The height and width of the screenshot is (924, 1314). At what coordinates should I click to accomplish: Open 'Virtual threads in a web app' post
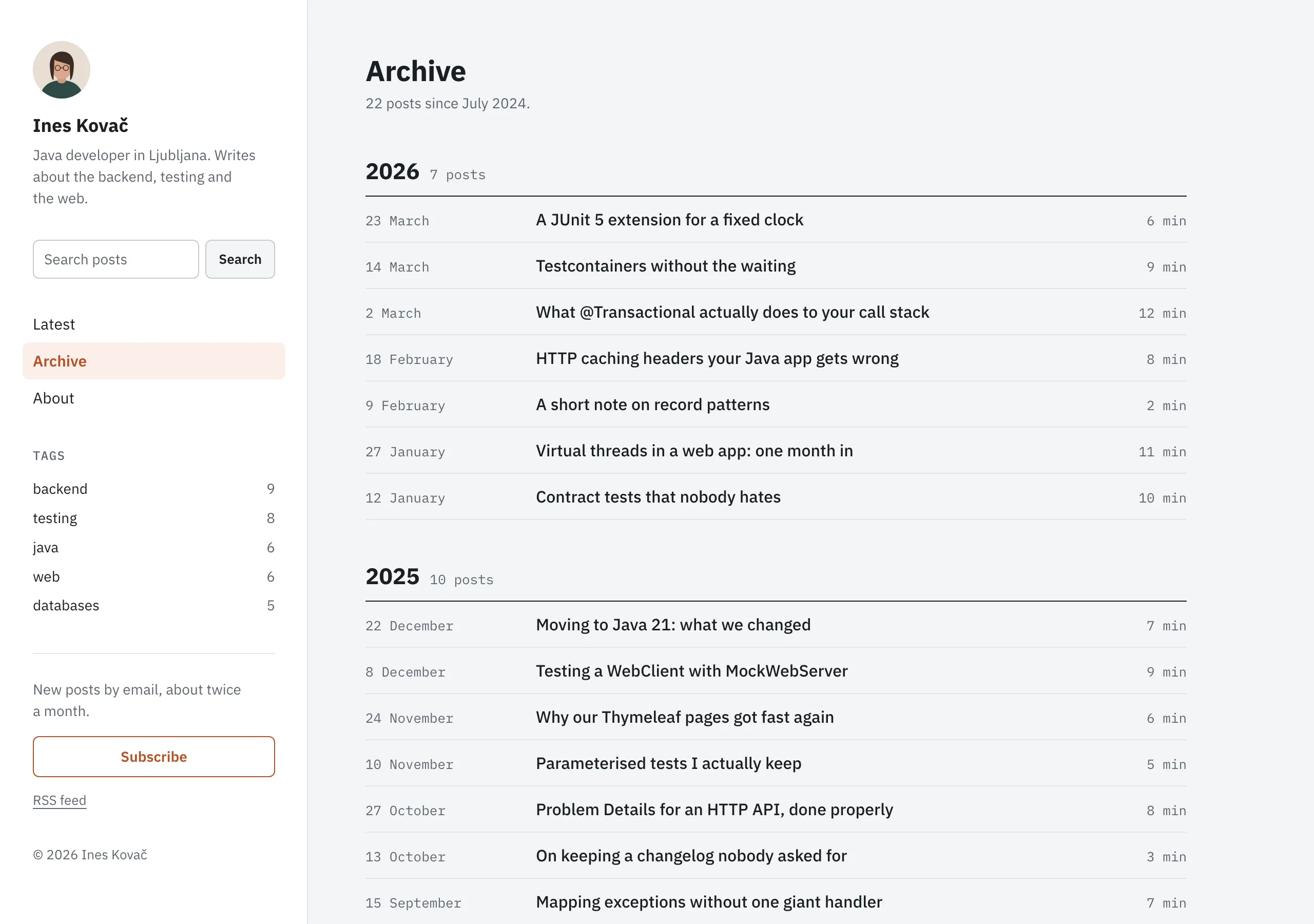(x=694, y=451)
